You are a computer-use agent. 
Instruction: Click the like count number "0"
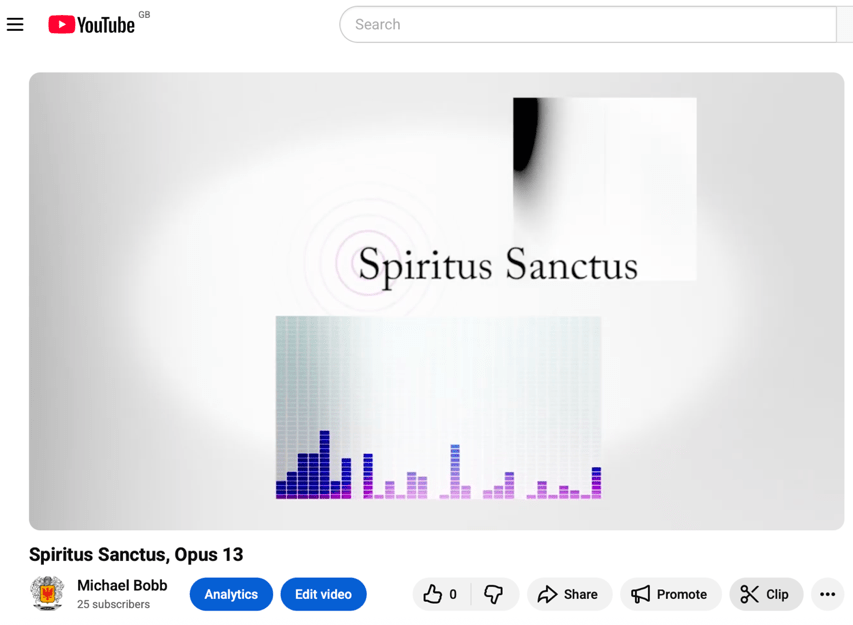pyautogui.click(x=453, y=594)
